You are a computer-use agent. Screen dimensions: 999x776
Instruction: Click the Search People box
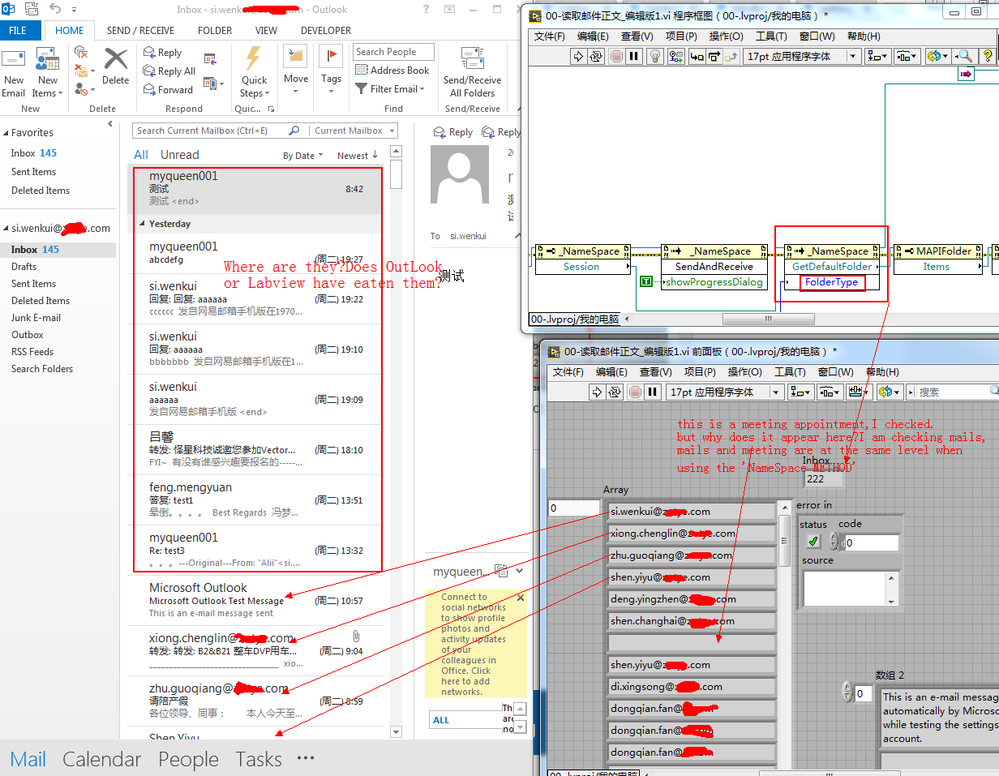[393, 52]
